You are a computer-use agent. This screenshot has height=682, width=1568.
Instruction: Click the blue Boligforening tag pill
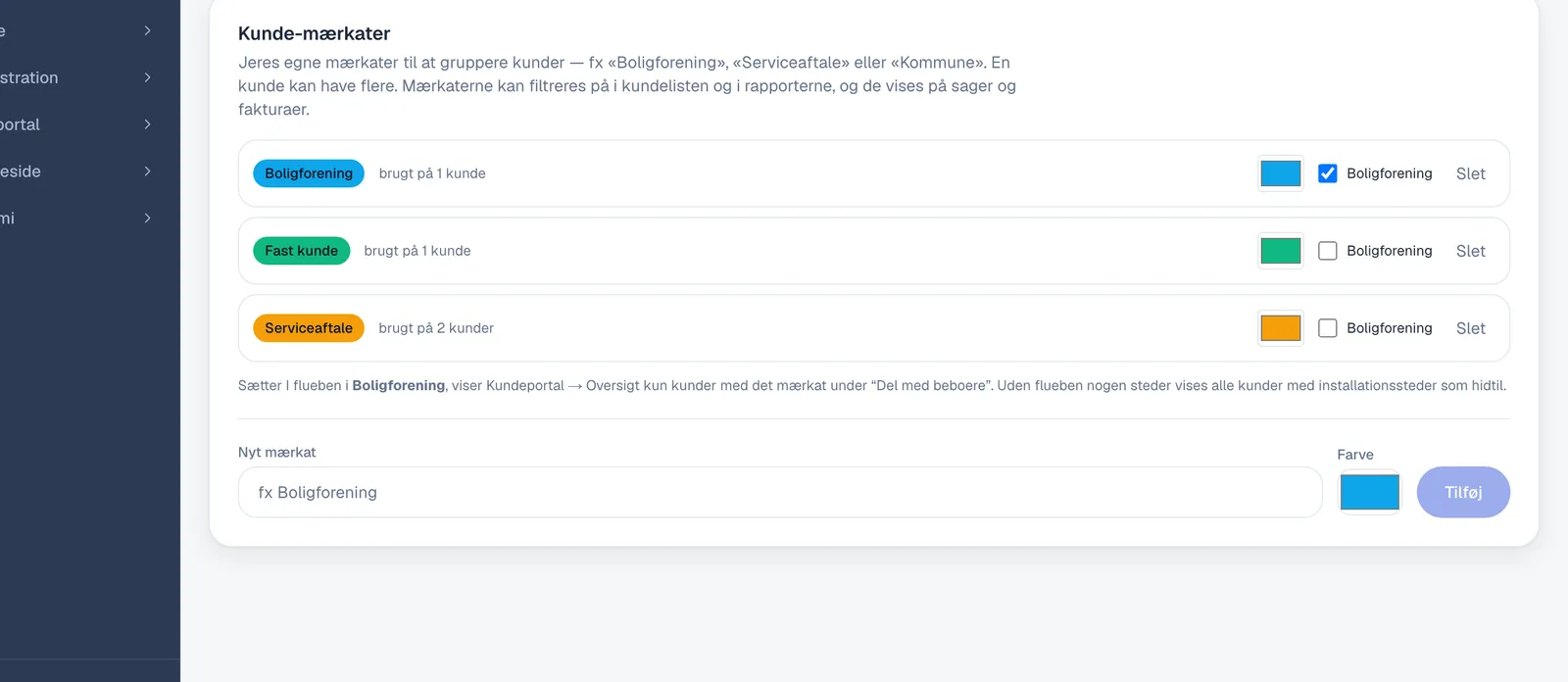point(309,173)
